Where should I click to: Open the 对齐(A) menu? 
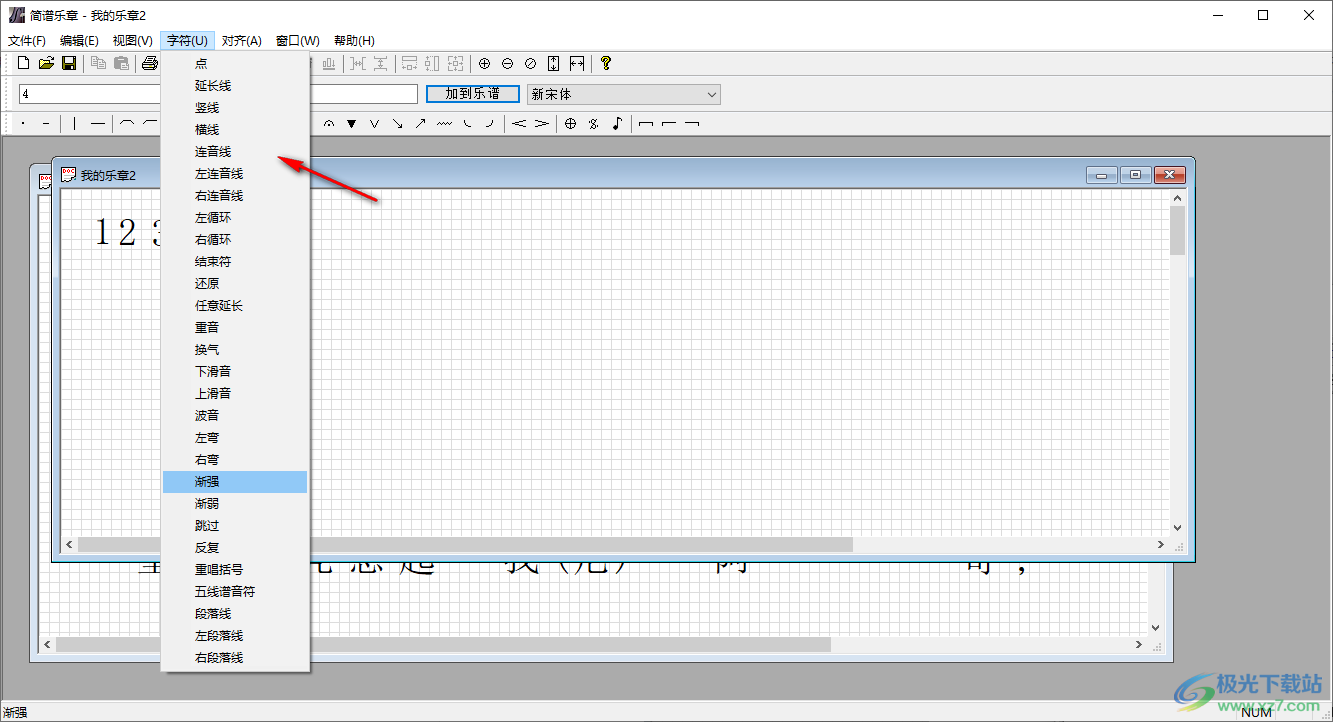(241, 41)
